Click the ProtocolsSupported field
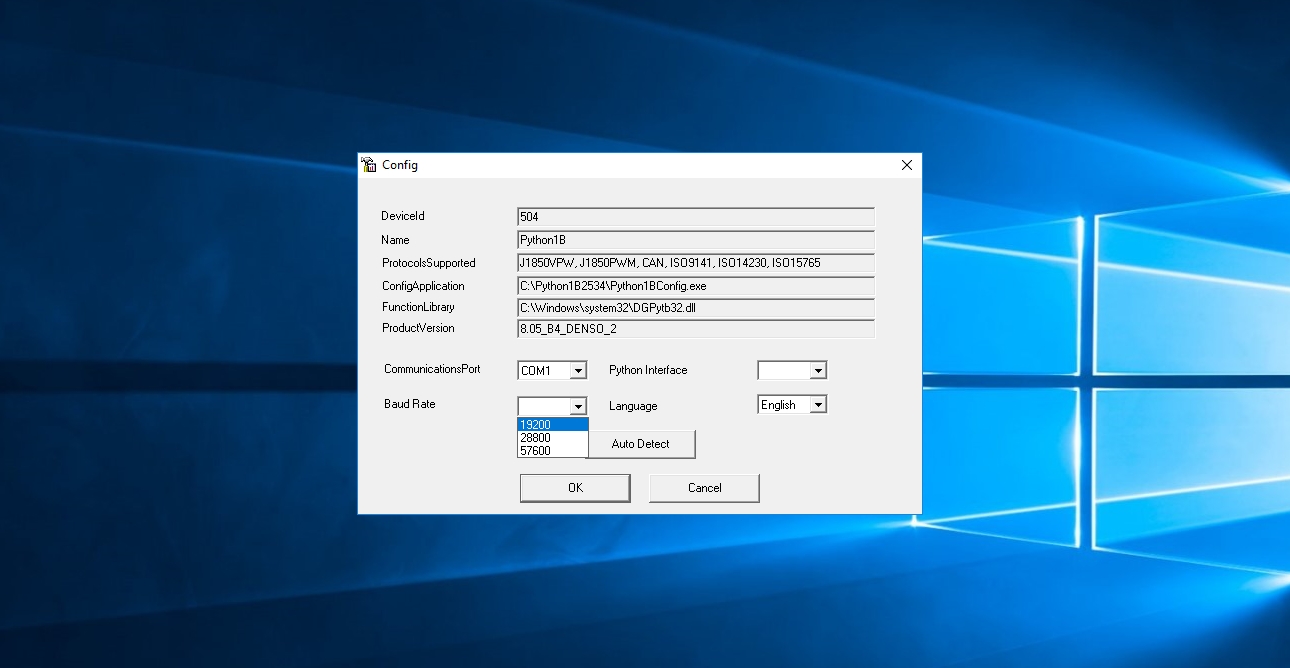 pos(695,263)
